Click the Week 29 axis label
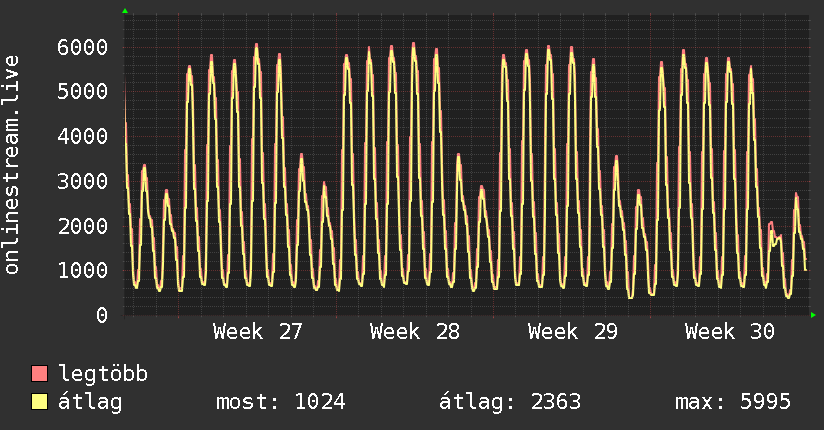The height and width of the screenshot is (430, 824). click(572, 332)
